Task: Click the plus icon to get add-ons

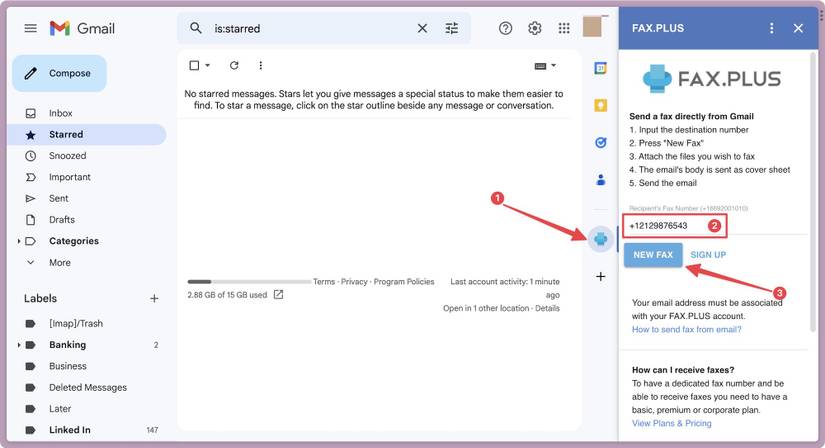Action: tap(600, 276)
